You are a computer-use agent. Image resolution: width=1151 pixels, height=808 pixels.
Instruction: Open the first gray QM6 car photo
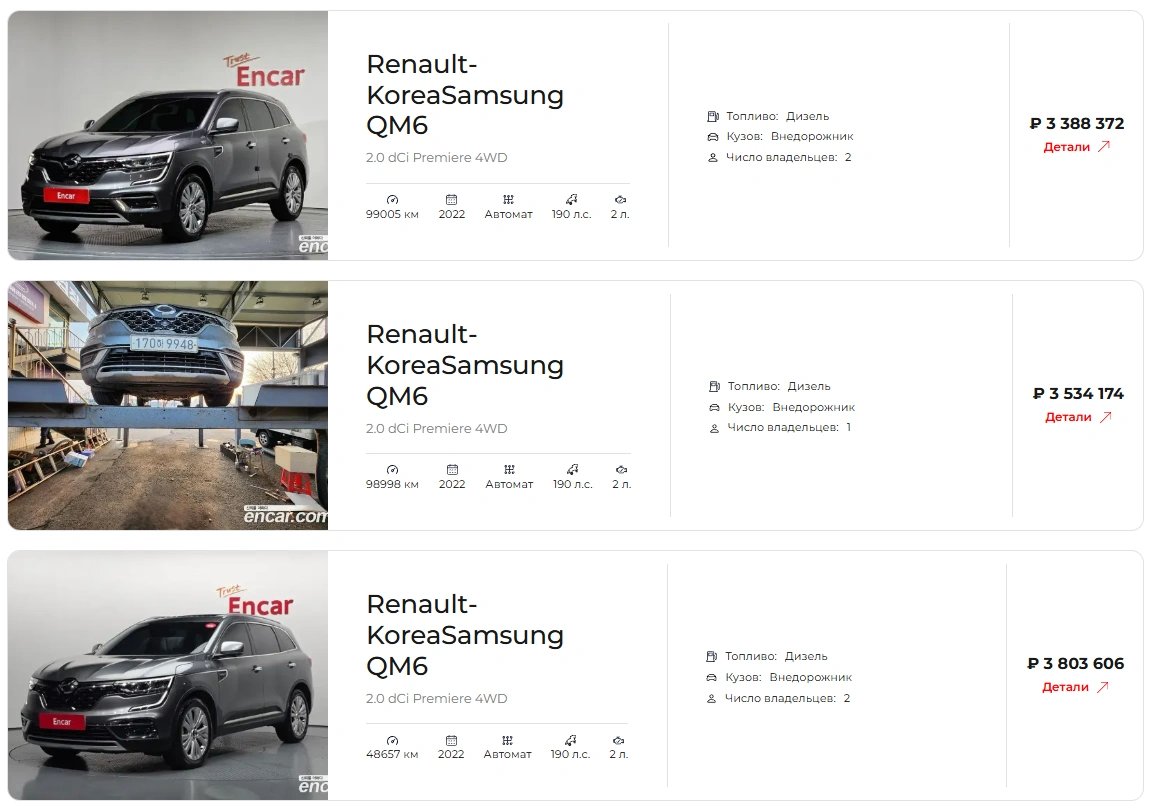point(168,136)
